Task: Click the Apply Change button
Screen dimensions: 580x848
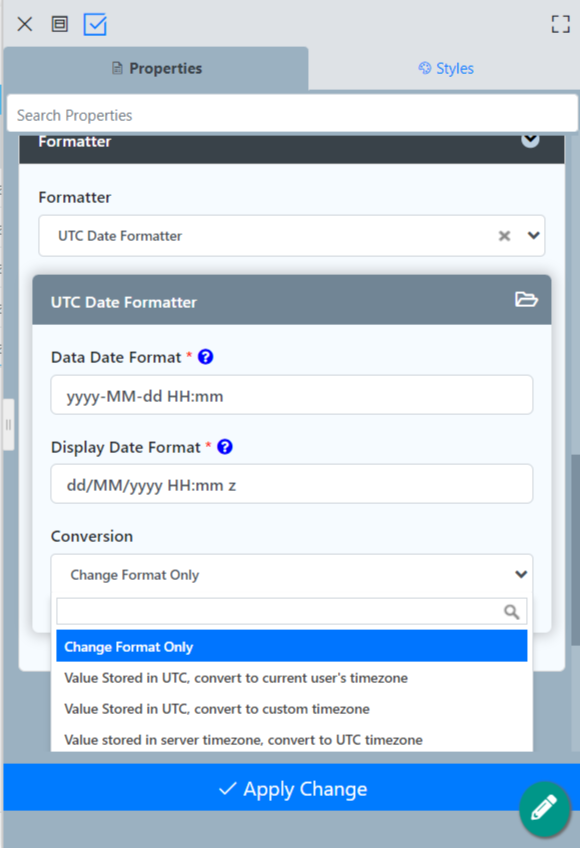Action: [292, 789]
